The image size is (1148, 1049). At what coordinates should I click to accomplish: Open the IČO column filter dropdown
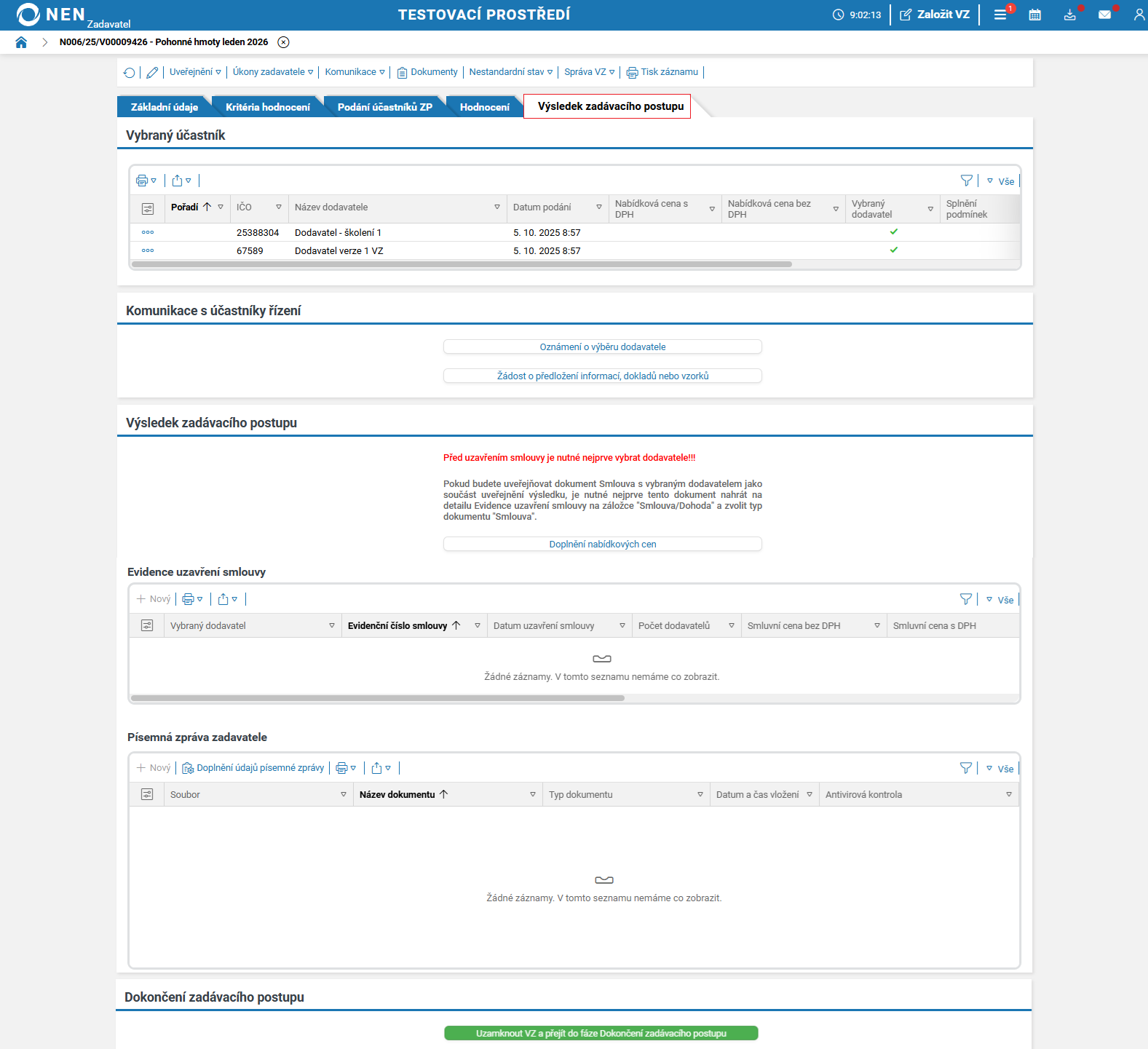coord(279,207)
